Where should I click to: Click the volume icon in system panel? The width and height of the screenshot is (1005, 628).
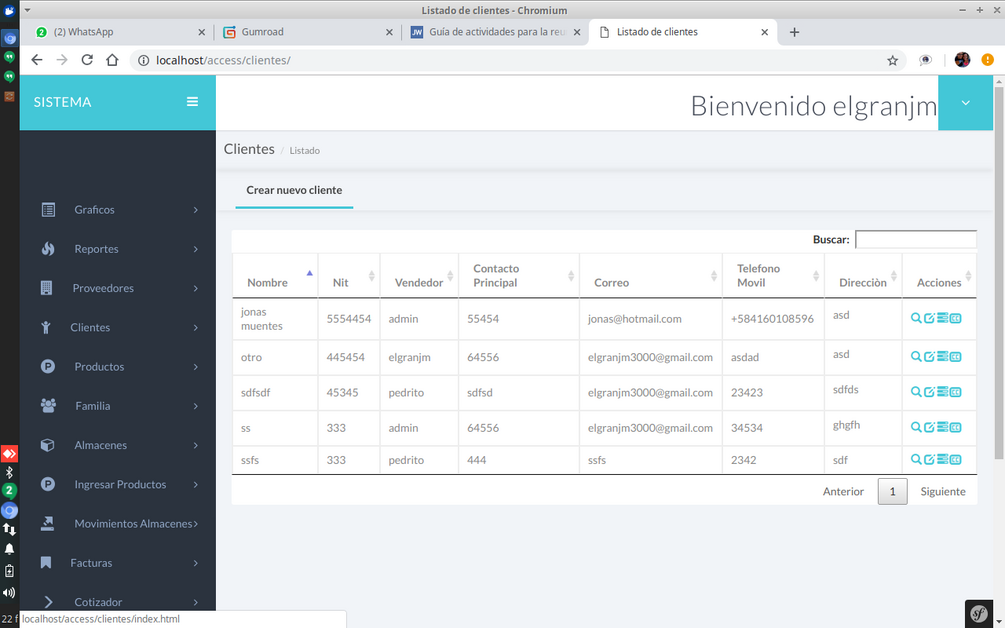(x=9, y=593)
